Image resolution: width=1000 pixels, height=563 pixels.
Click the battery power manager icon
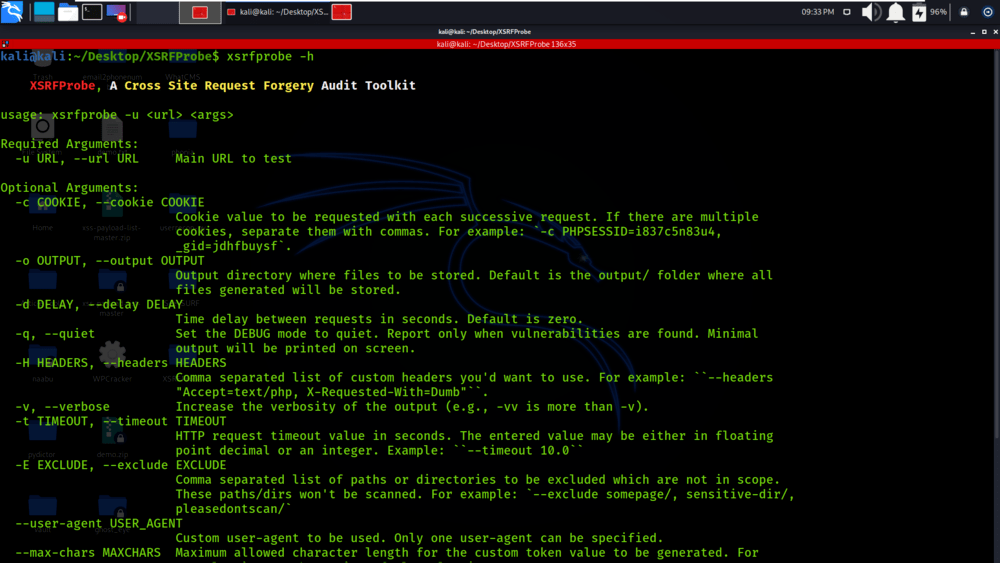pyautogui.click(x=919, y=11)
